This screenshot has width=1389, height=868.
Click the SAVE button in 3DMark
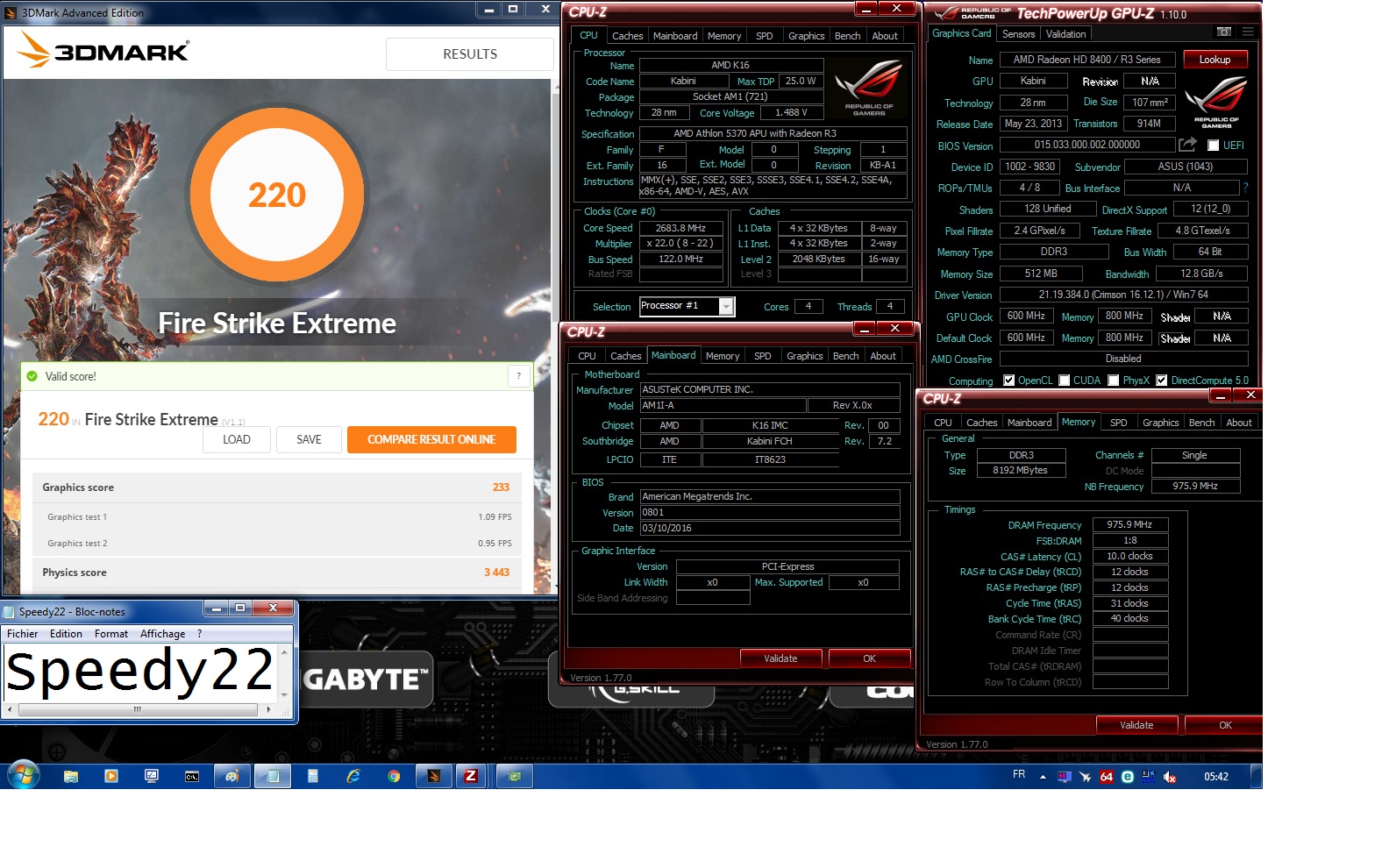[309, 439]
